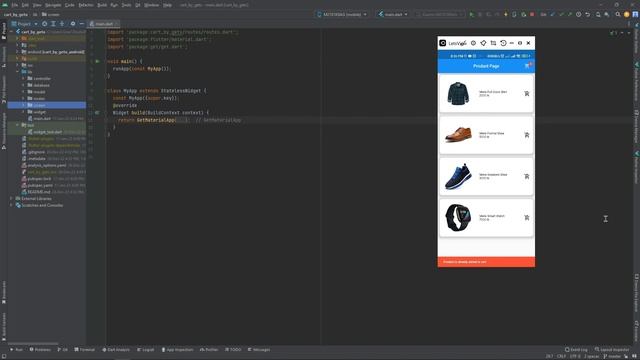Open the View menu

click(x=37, y=5)
